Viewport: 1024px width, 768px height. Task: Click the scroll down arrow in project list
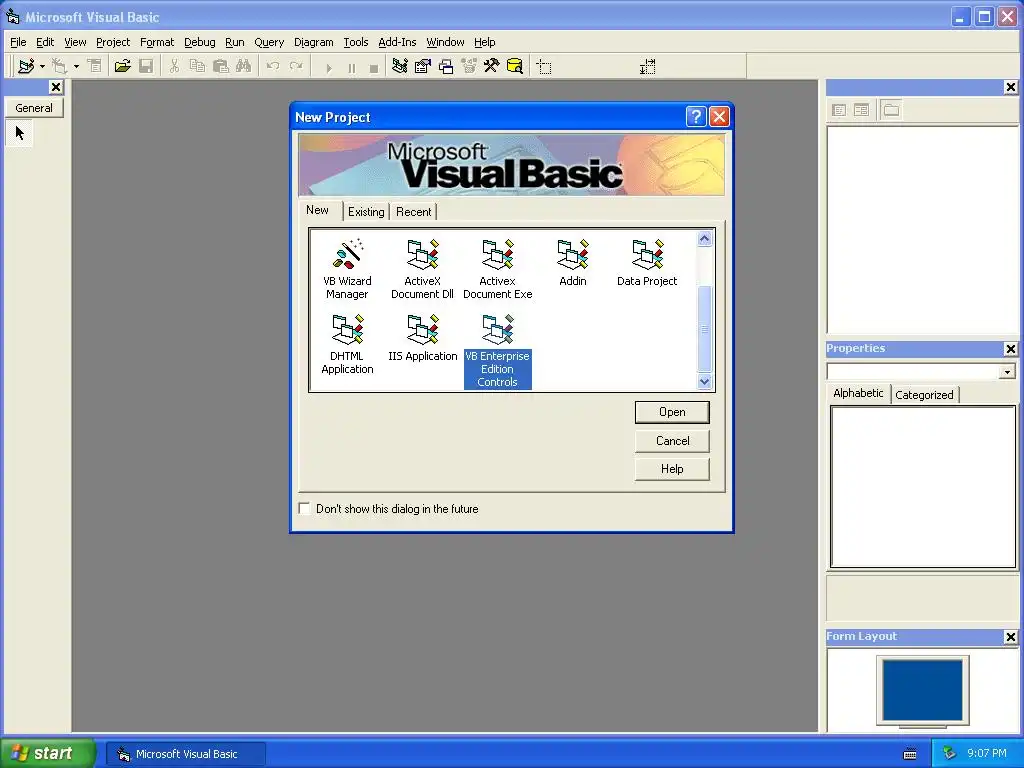[704, 381]
